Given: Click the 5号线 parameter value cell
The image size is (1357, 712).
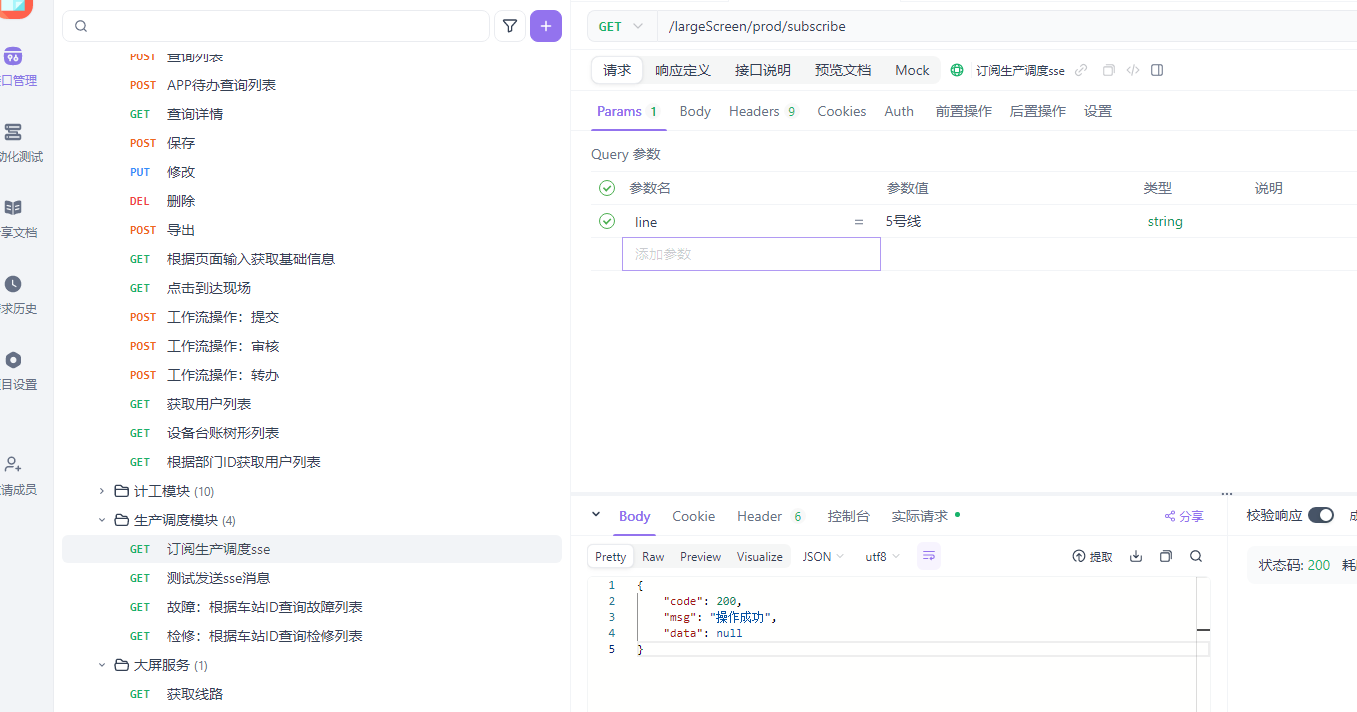Looking at the screenshot, I should coord(1008,221).
